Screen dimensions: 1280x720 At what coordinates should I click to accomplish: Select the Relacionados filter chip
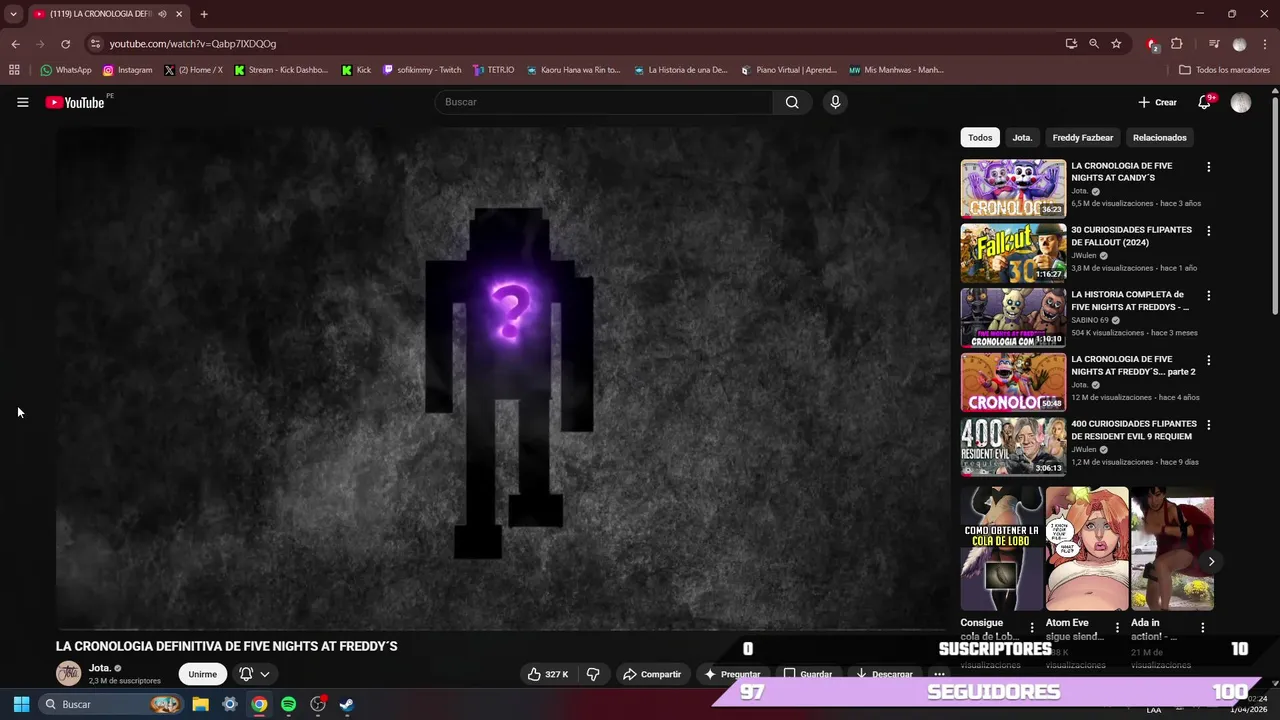point(1160,138)
